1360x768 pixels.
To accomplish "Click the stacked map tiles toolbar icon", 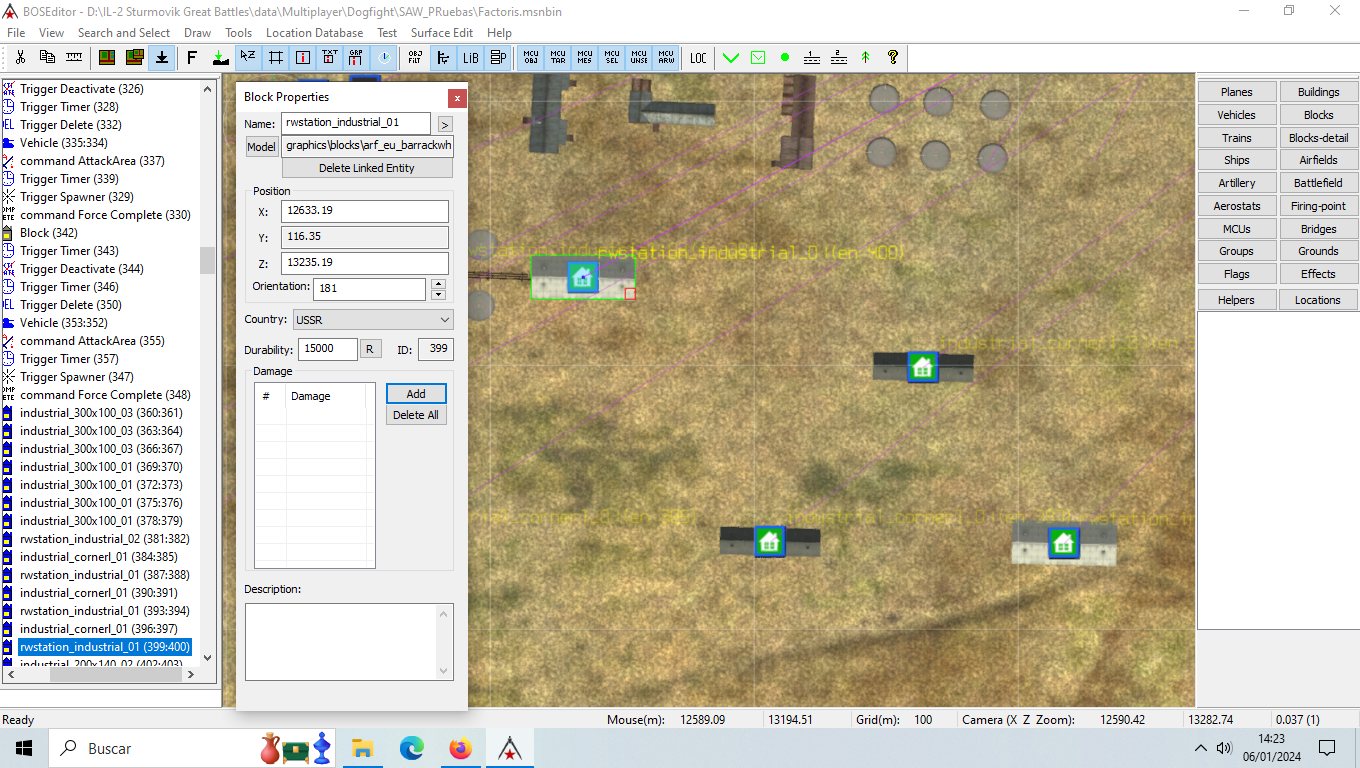I will click(x=134, y=57).
